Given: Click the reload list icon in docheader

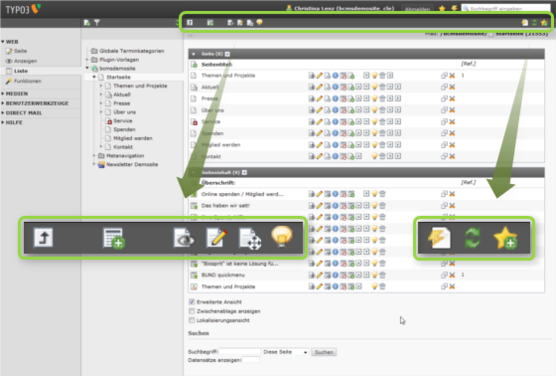Looking at the screenshot, I should [x=534, y=23].
